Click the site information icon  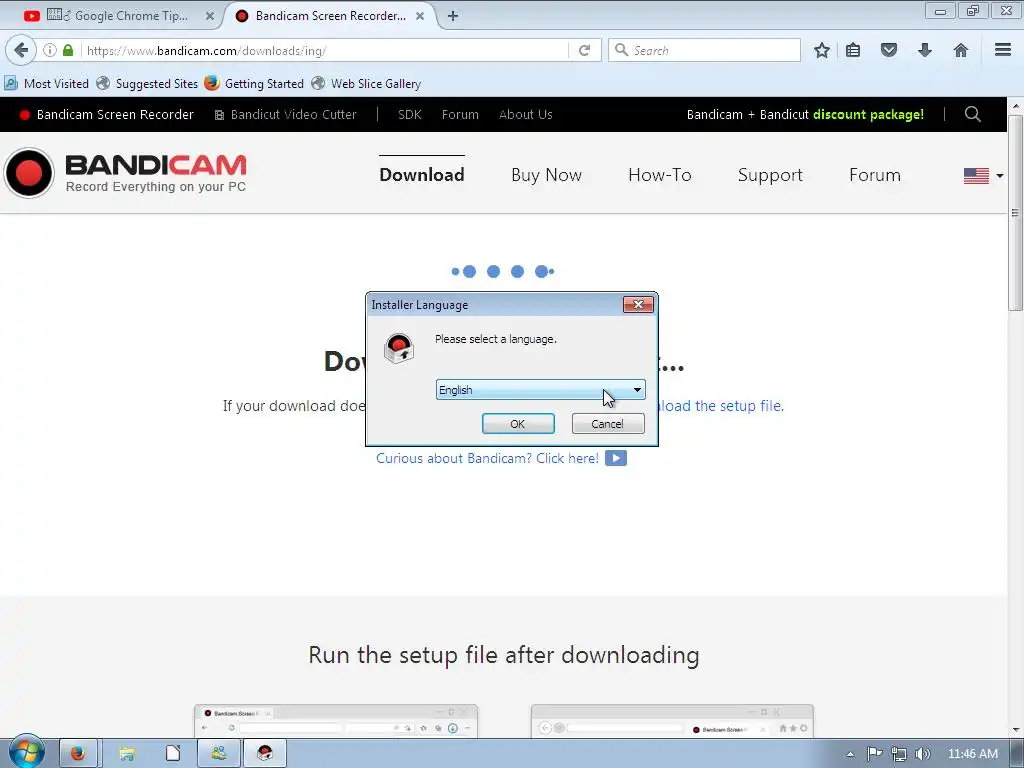(50, 50)
